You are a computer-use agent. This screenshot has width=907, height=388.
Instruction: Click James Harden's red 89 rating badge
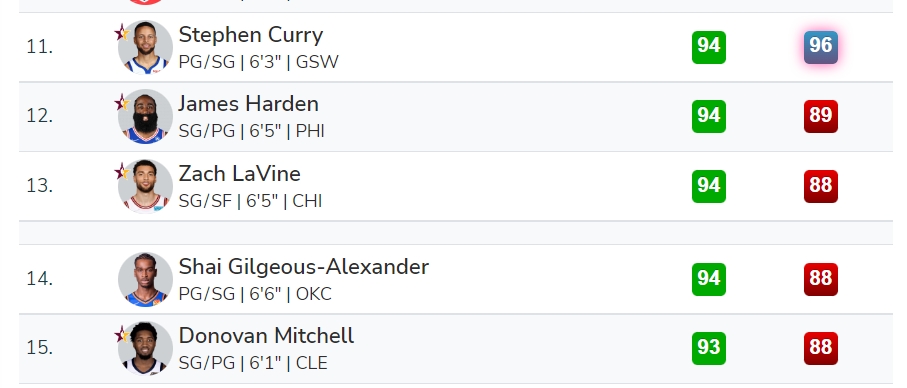click(x=821, y=116)
